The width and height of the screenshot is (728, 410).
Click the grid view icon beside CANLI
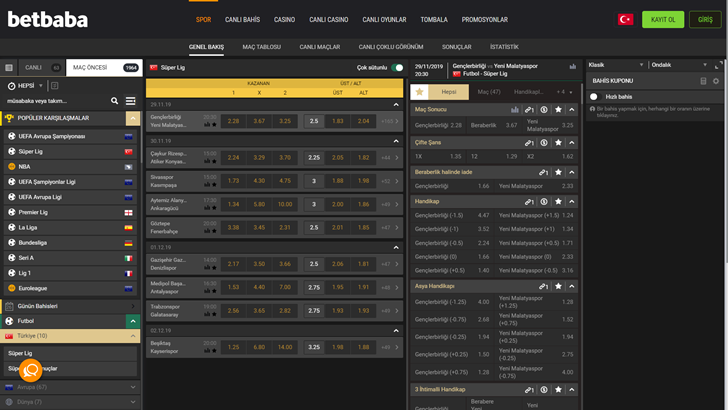coord(9,68)
